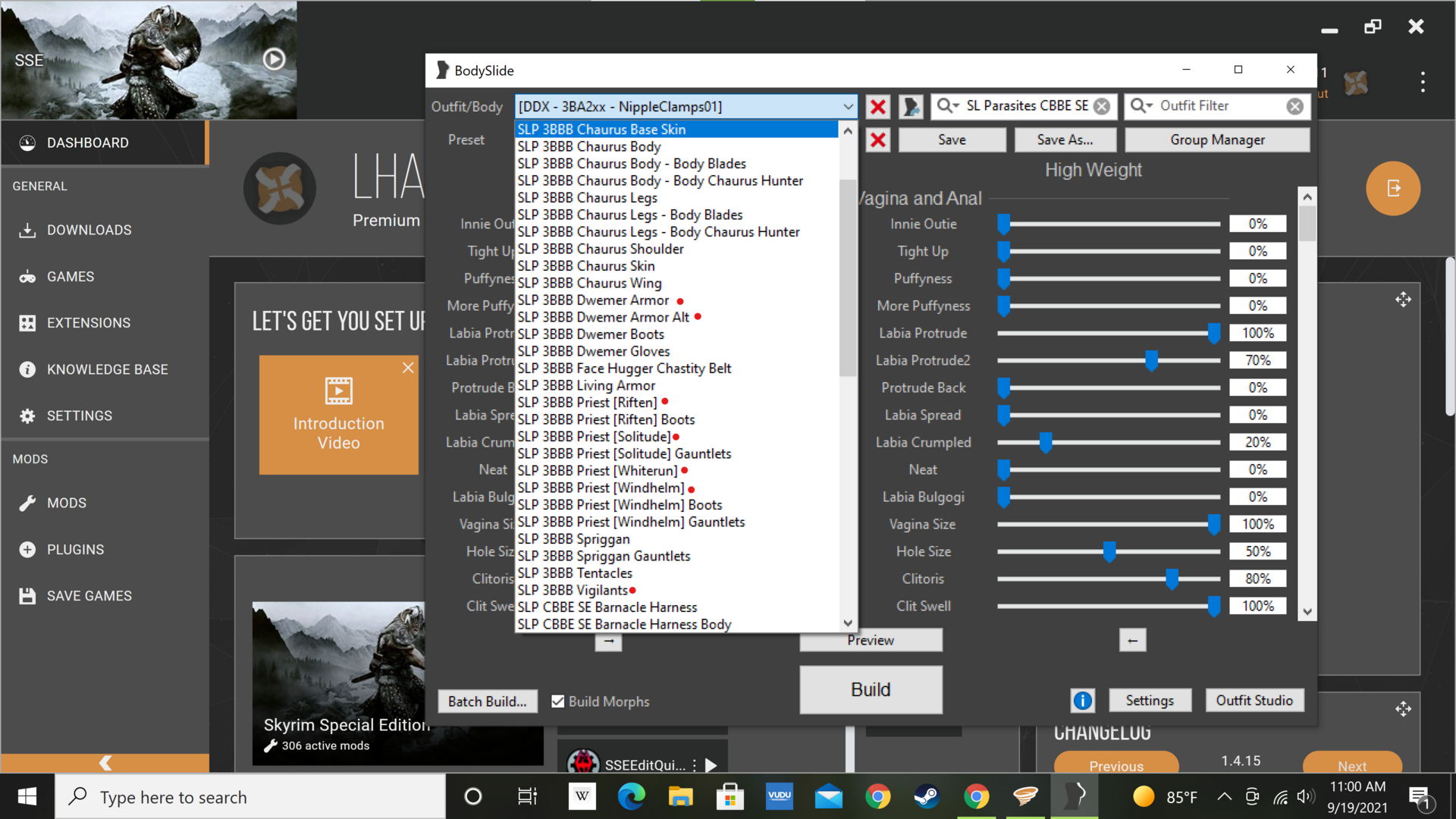Click the Build button

tap(871, 689)
